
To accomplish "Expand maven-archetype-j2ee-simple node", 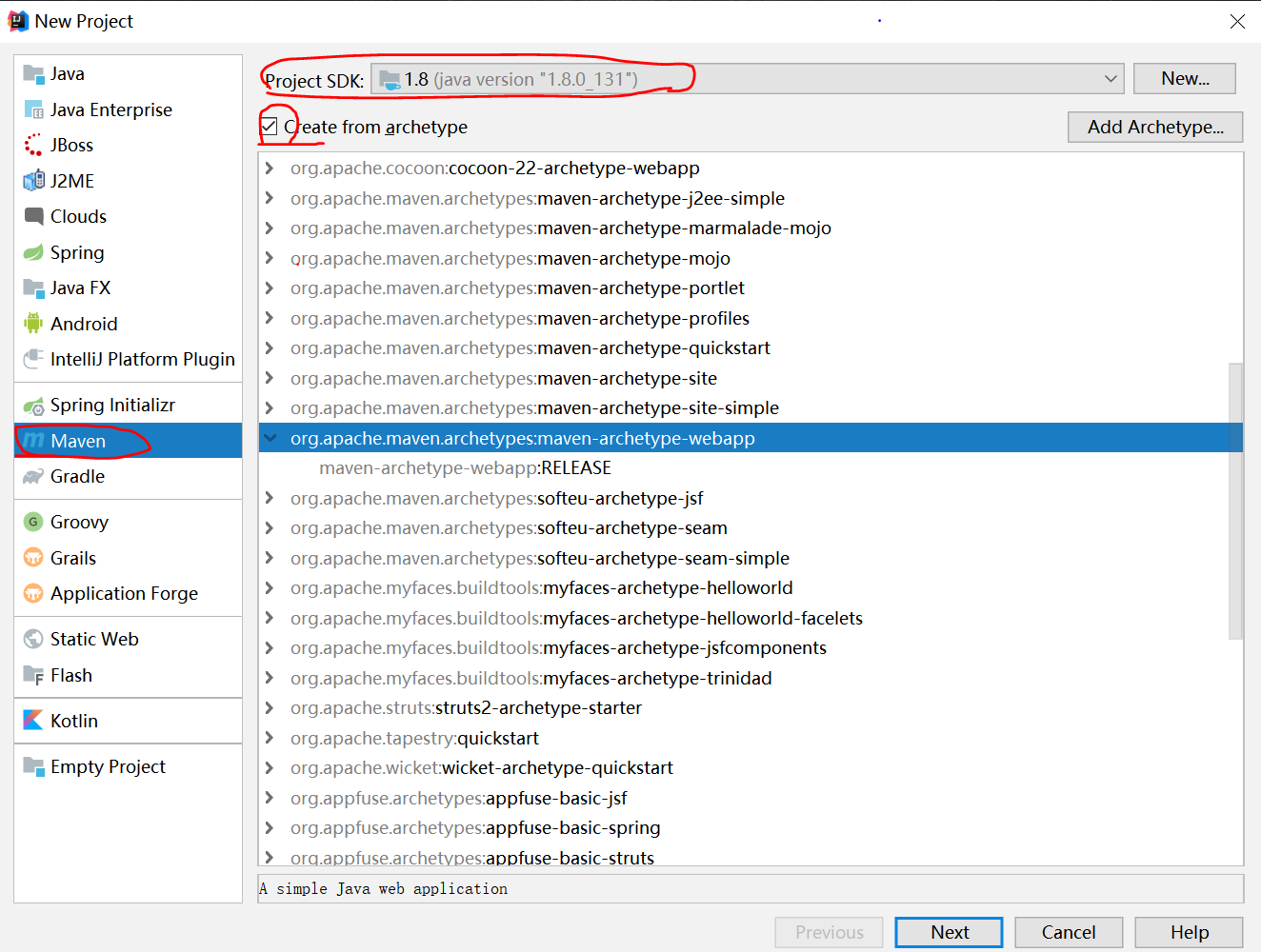I will pyautogui.click(x=270, y=198).
